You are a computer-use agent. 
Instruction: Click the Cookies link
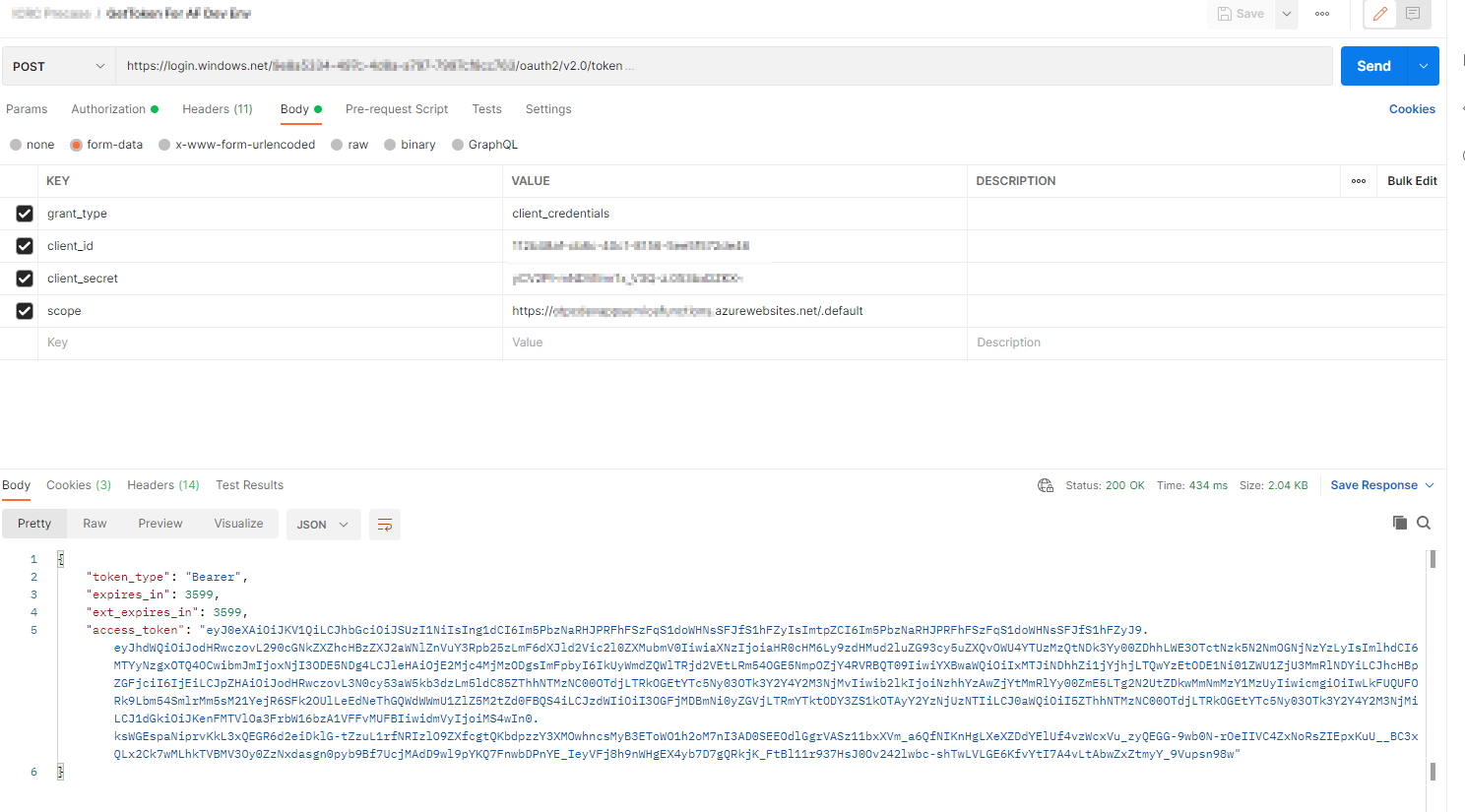(x=1412, y=109)
